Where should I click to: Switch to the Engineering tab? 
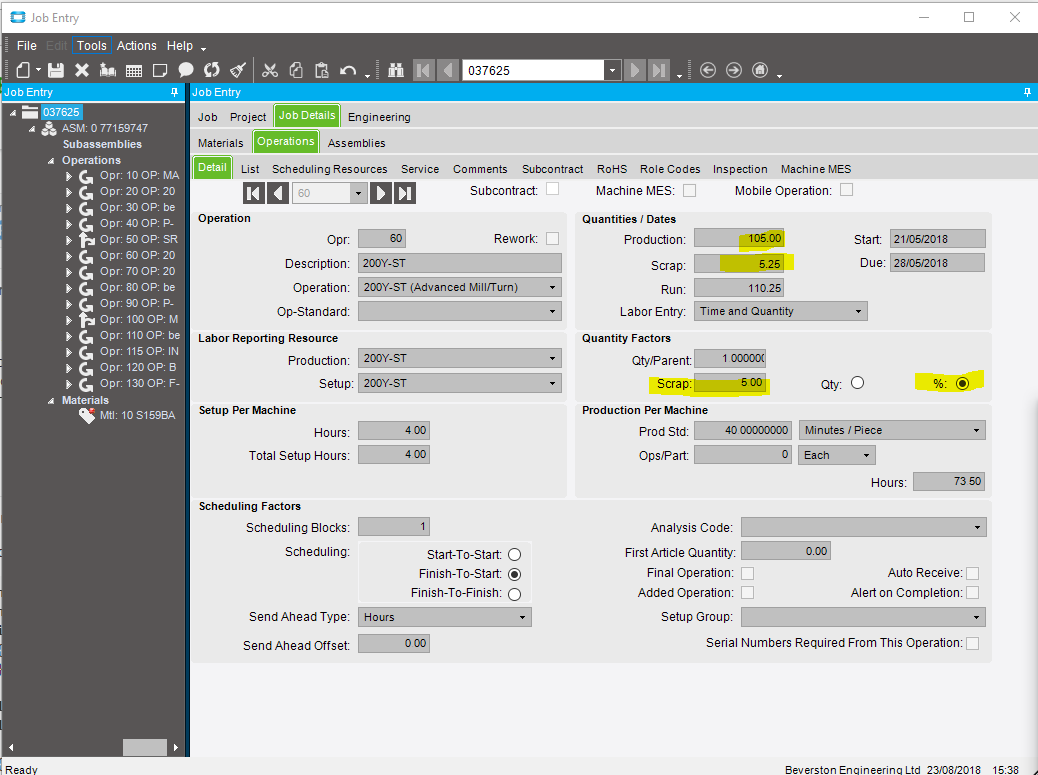pos(379,117)
